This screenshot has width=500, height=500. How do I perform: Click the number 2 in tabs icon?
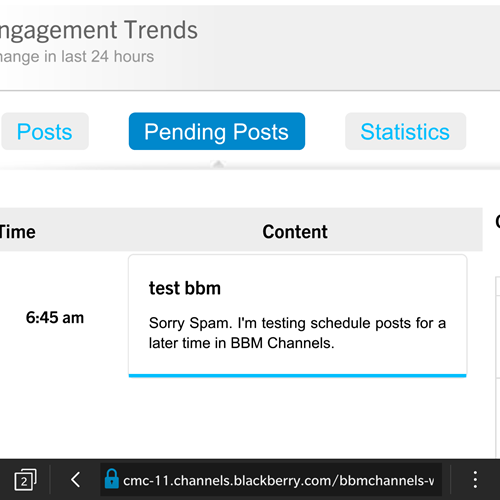[x=24, y=481]
